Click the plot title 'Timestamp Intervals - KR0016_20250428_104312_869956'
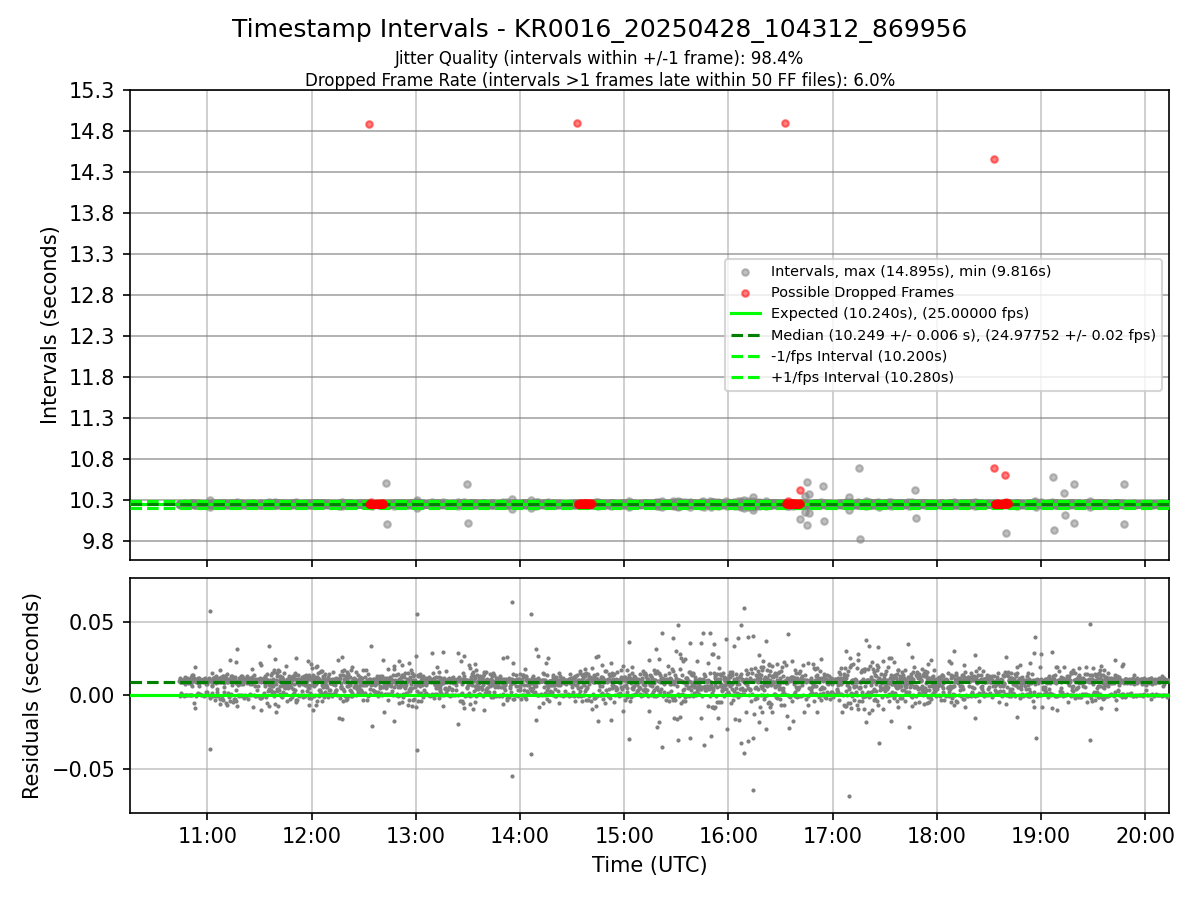Screen dimensions: 1200x900 click(599, 29)
